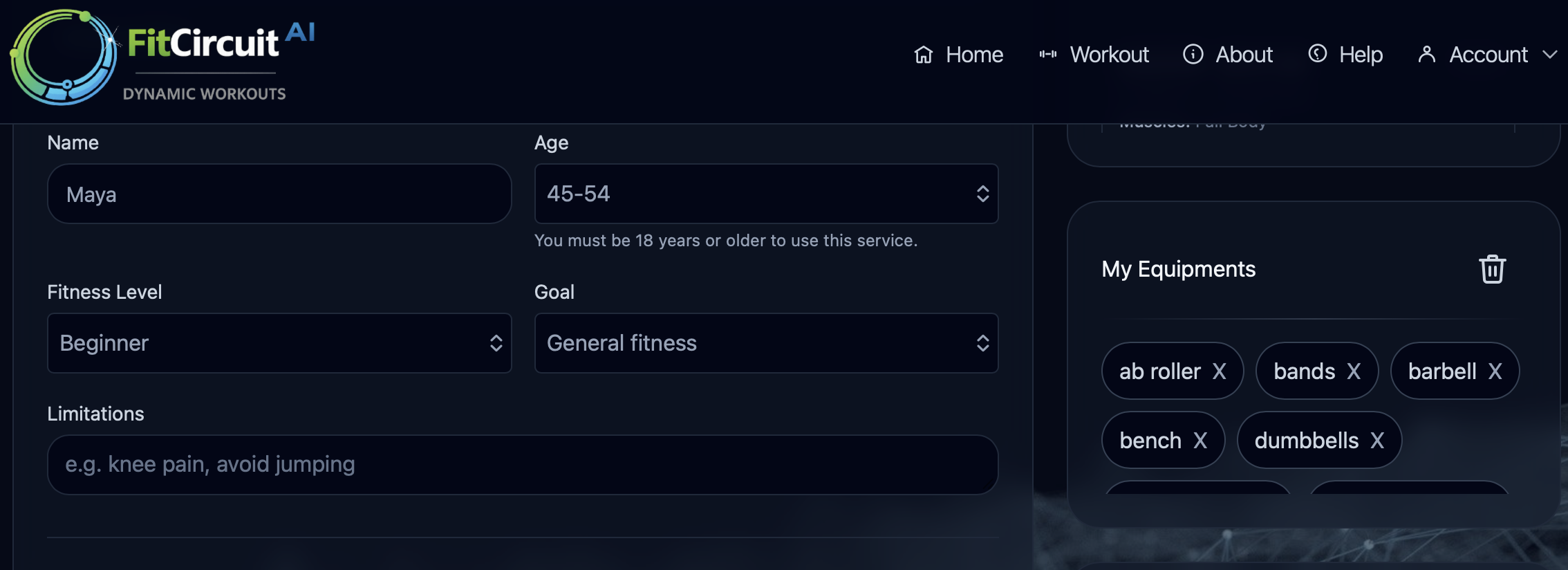The height and width of the screenshot is (570, 1568).
Task: Click the Account person icon
Action: [1426, 55]
